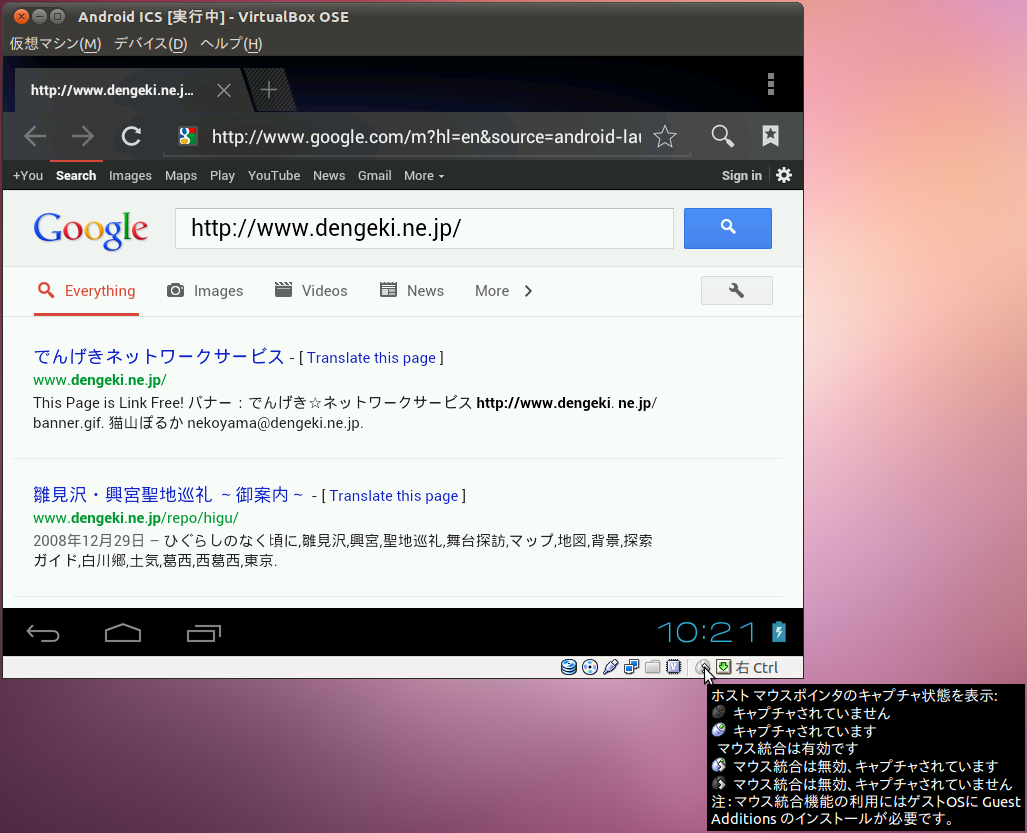Switch to the Images search tab
The width and height of the screenshot is (1027, 833).
[205, 291]
